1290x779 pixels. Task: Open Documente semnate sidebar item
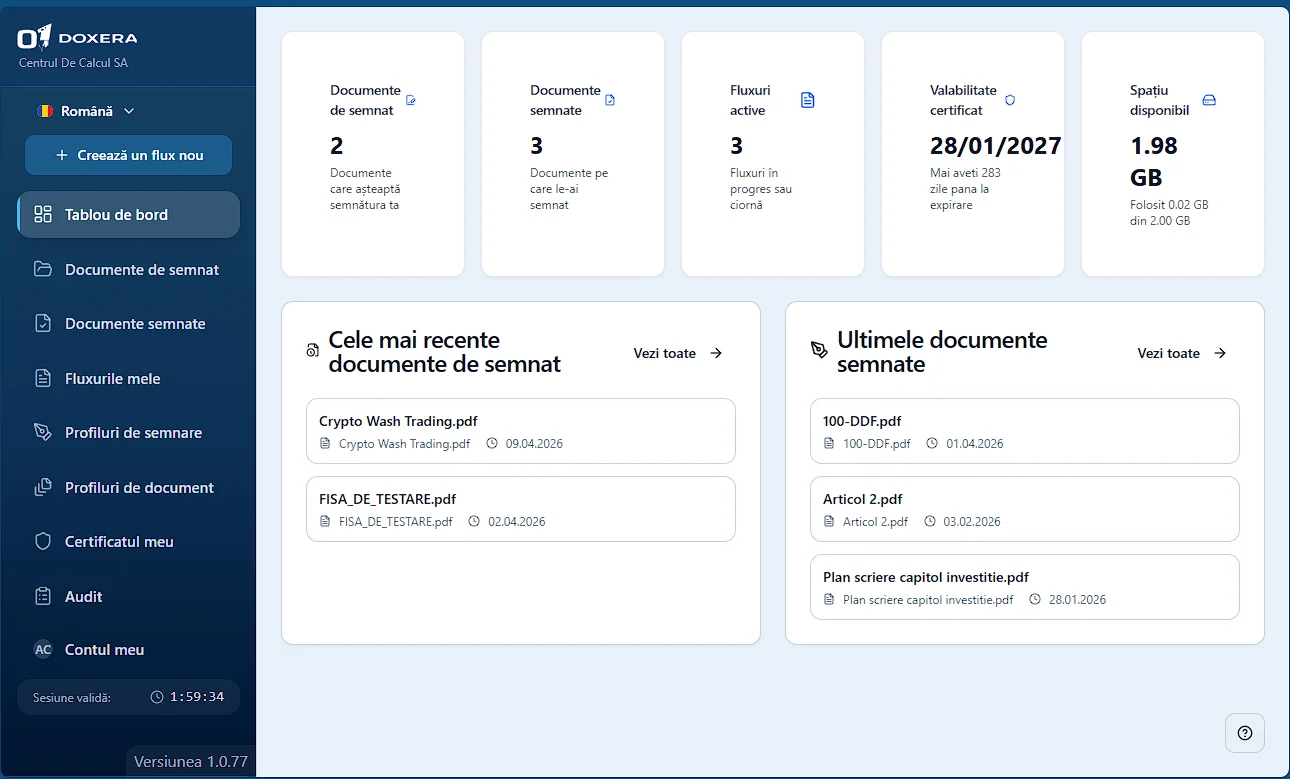pyautogui.click(x=129, y=324)
